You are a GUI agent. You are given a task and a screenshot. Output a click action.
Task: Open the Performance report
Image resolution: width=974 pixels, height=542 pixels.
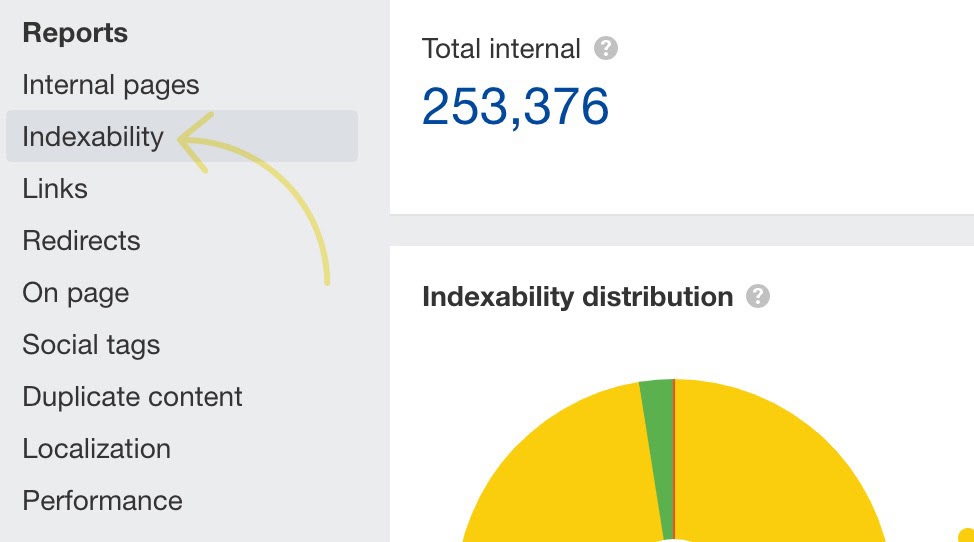click(x=103, y=501)
